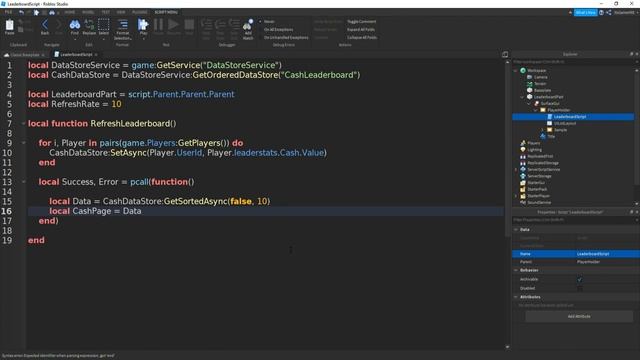640x360 pixels.
Task: Close the LeaderboardScript document tab
Action: (96, 55)
